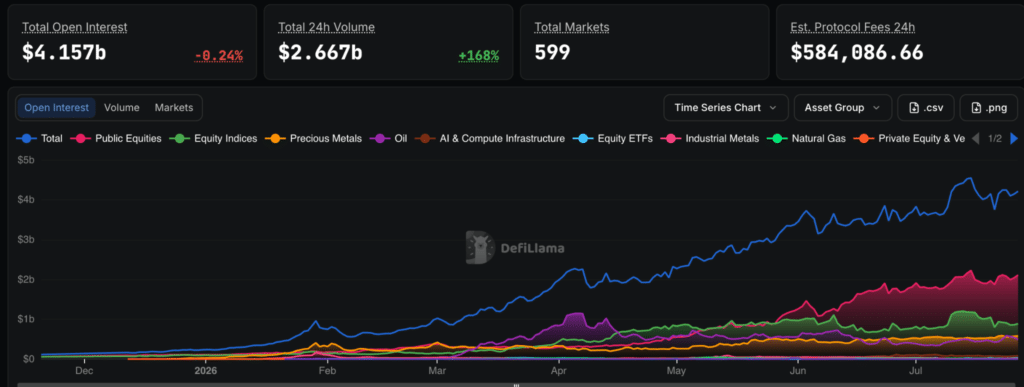
Task: Download chart data as .csv
Action: 926,108
